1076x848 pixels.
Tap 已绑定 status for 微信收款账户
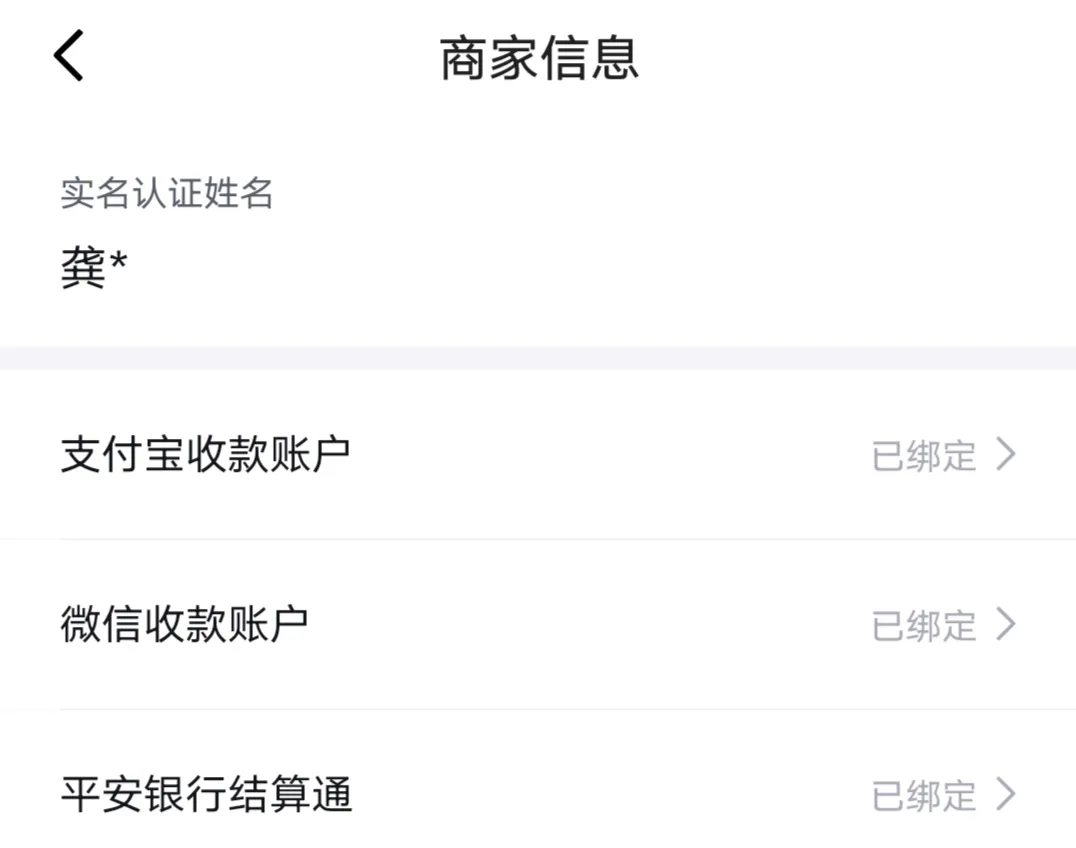924,626
